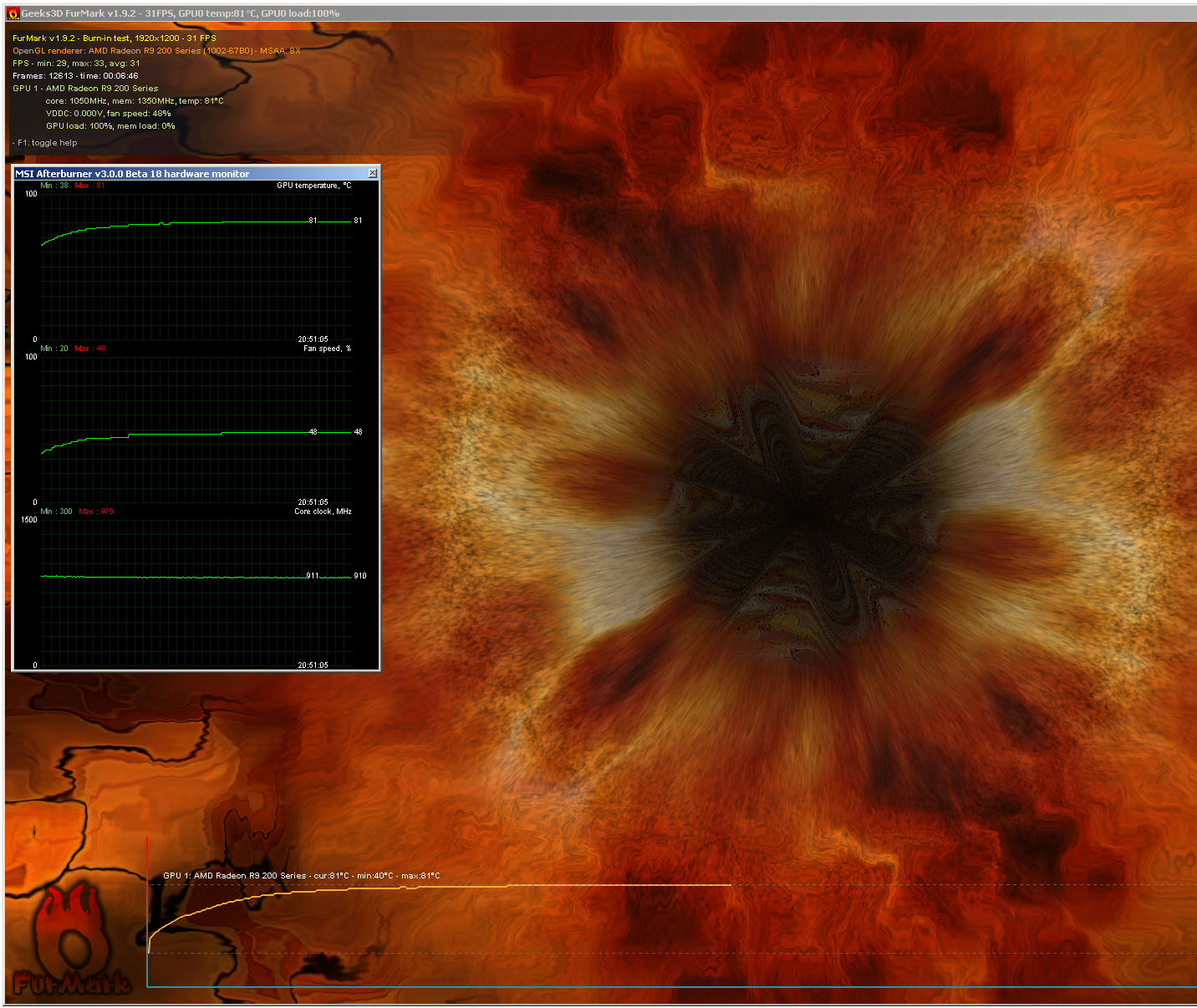
Task: Click the Fan speed graph area
Action: (196, 429)
